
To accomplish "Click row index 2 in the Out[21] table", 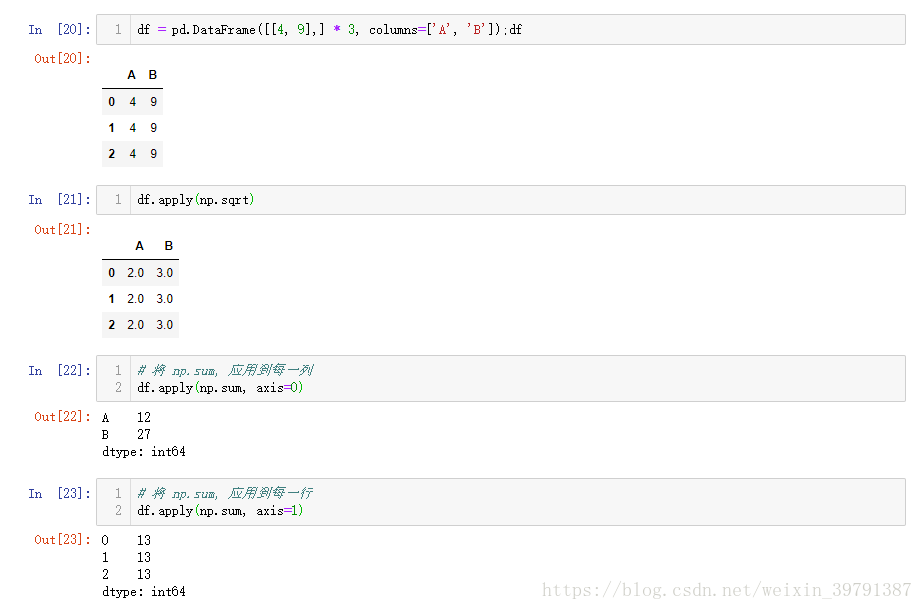I will tap(111, 325).
